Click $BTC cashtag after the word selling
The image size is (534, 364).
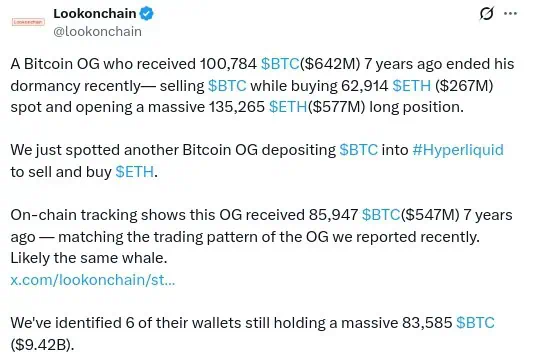tap(227, 86)
